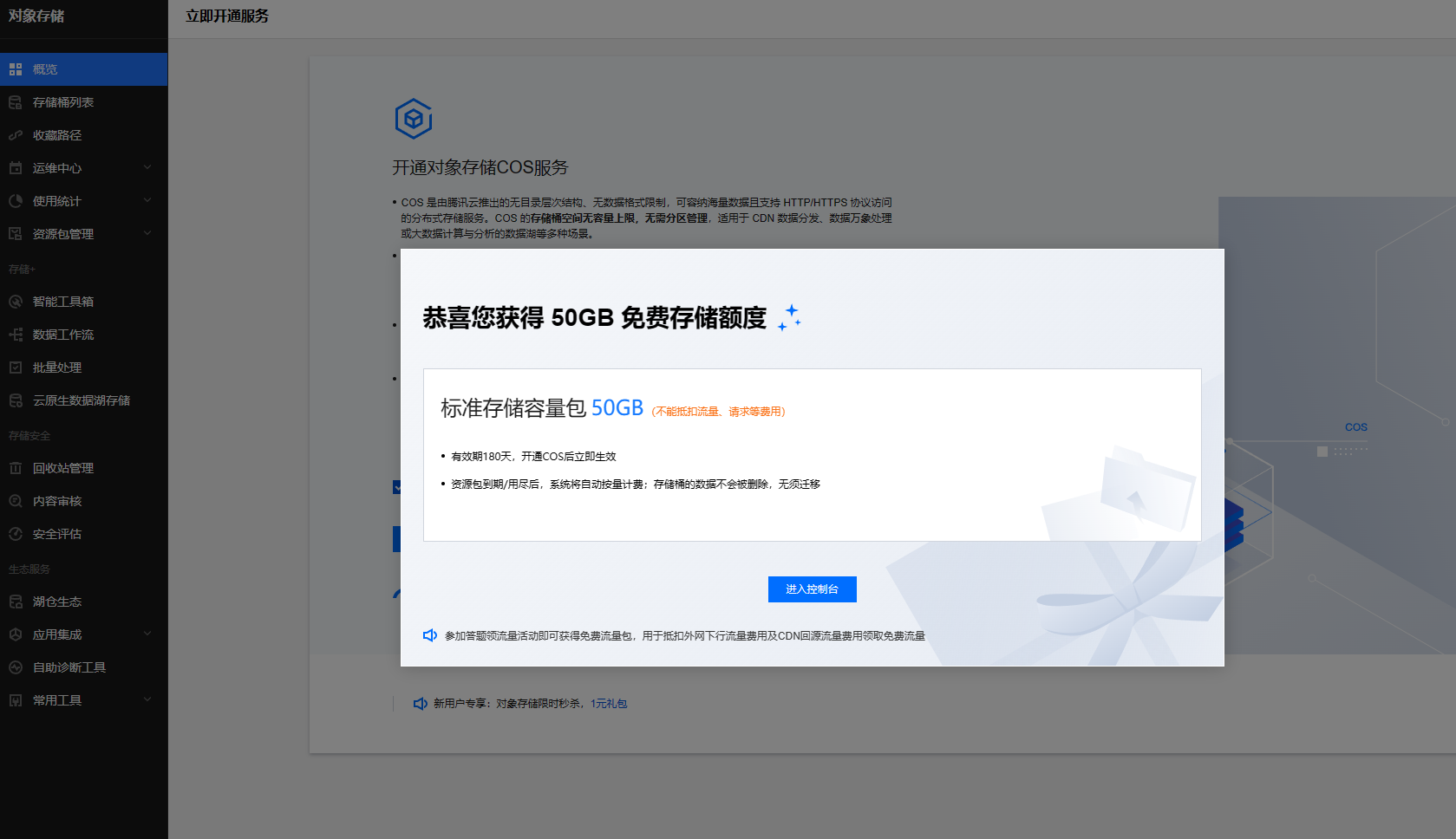Image resolution: width=1456 pixels, height=839 pixels.
Task: Click the 收藏路径 link icon
Action: pyautogui.click(x=16, y=135)
